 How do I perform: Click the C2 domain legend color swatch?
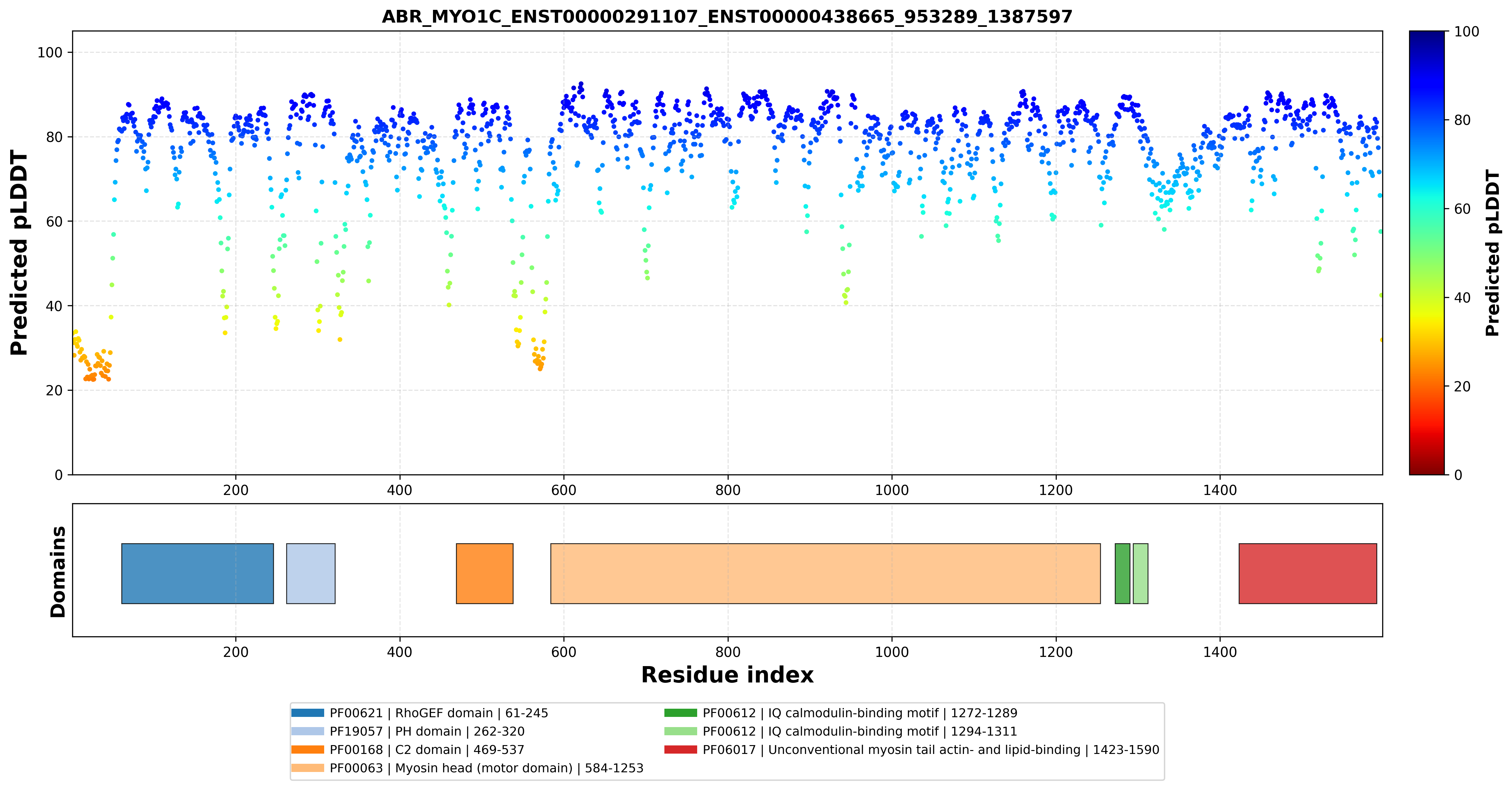point(307,749)
